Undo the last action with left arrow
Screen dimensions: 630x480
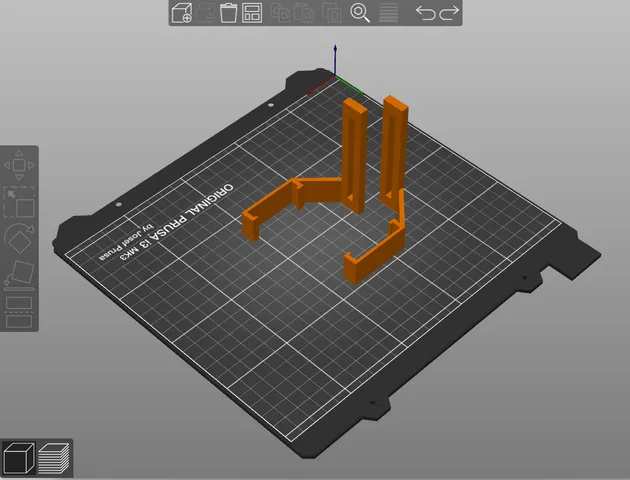click(425, 13)
